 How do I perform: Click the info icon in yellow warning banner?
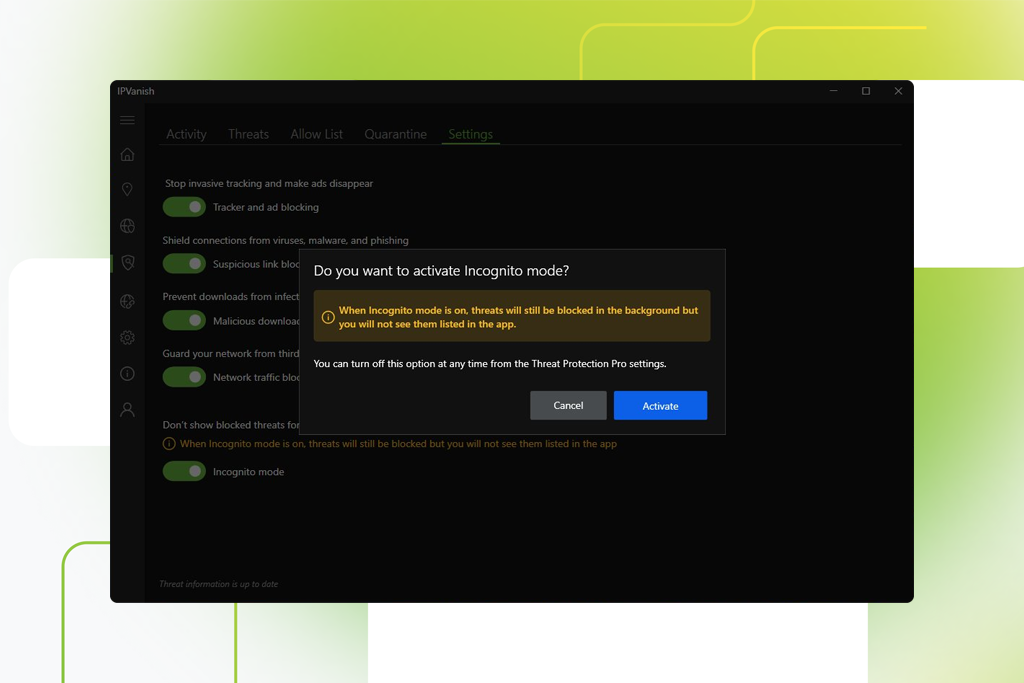tap(328, 317)
